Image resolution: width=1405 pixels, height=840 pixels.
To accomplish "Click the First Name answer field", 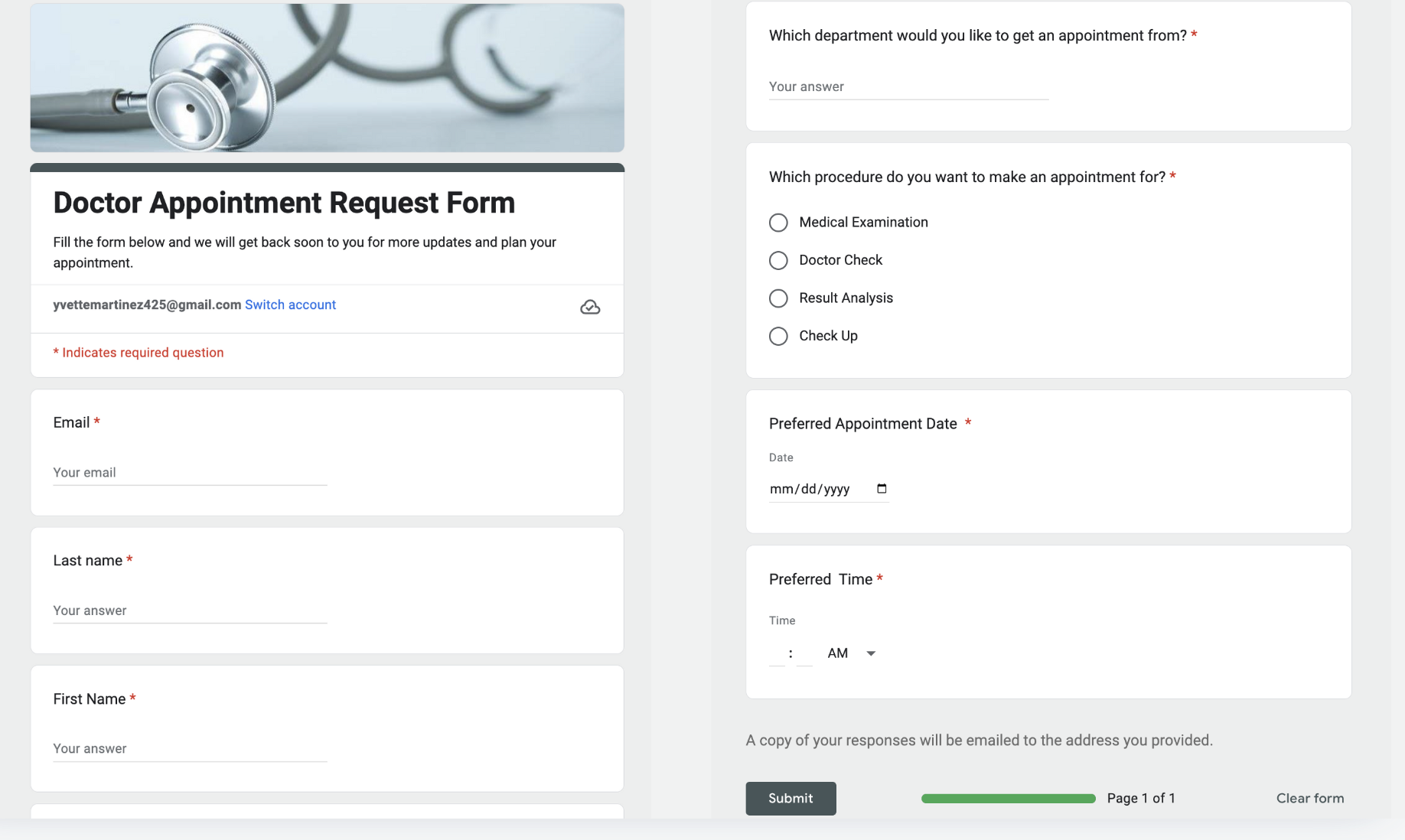I will click(190, 748).
